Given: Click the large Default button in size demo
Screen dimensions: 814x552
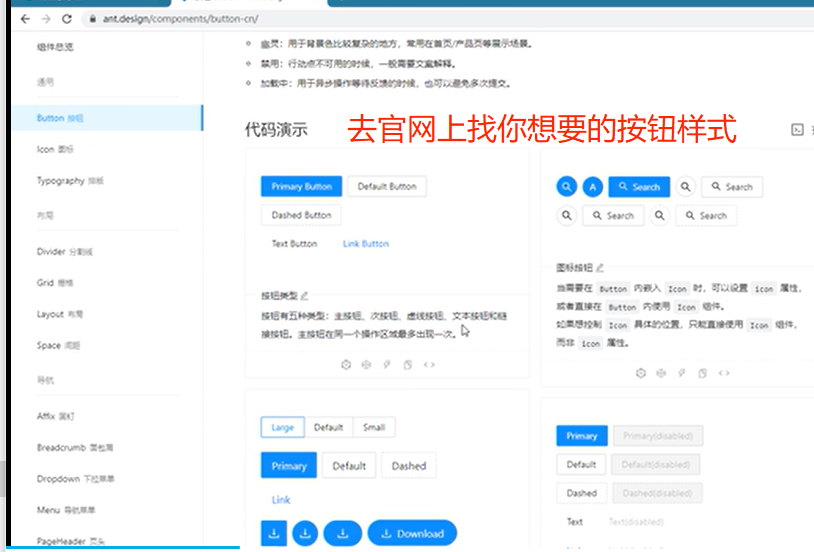Looking at the screenshot, I should 349,466.
